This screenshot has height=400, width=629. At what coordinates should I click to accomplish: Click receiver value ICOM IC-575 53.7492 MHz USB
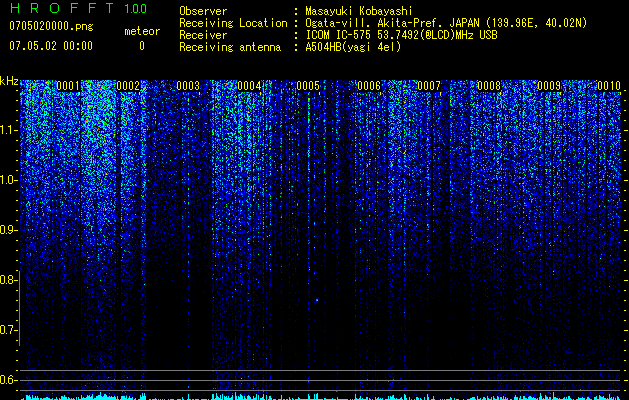coord(401,35)
